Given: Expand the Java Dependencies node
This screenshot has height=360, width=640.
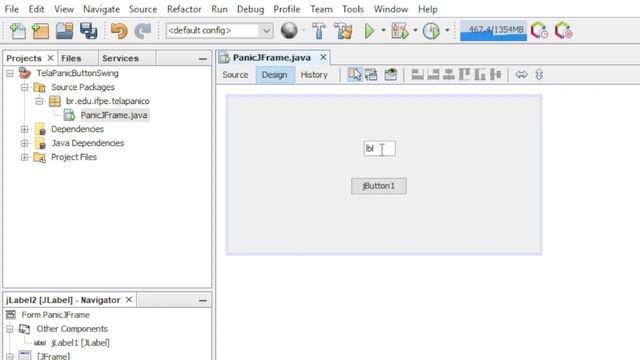Looking at the screenshot, I should pyautogui.click(x=24, y=143).
